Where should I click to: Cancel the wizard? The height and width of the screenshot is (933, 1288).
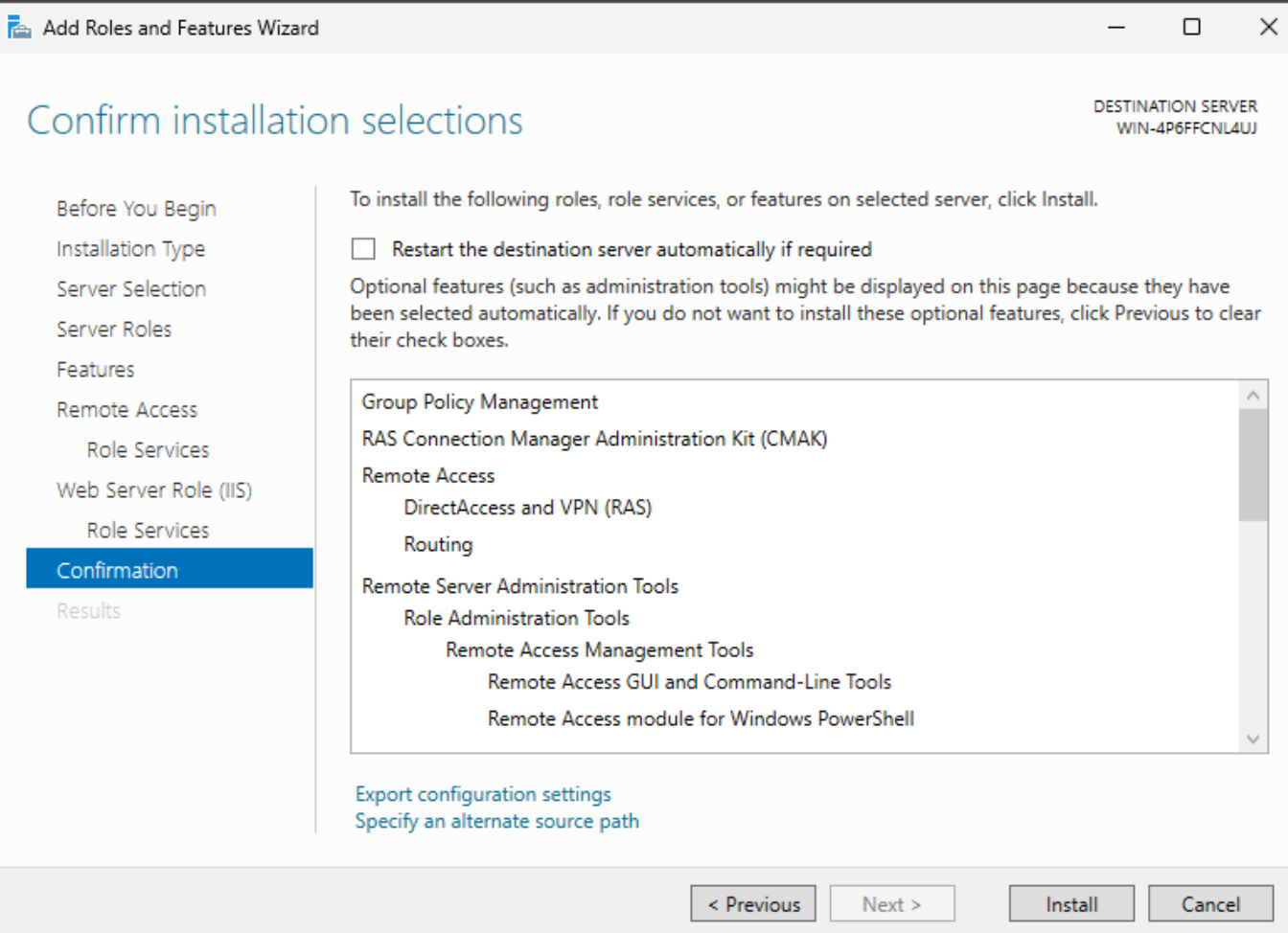(1210, 904)
